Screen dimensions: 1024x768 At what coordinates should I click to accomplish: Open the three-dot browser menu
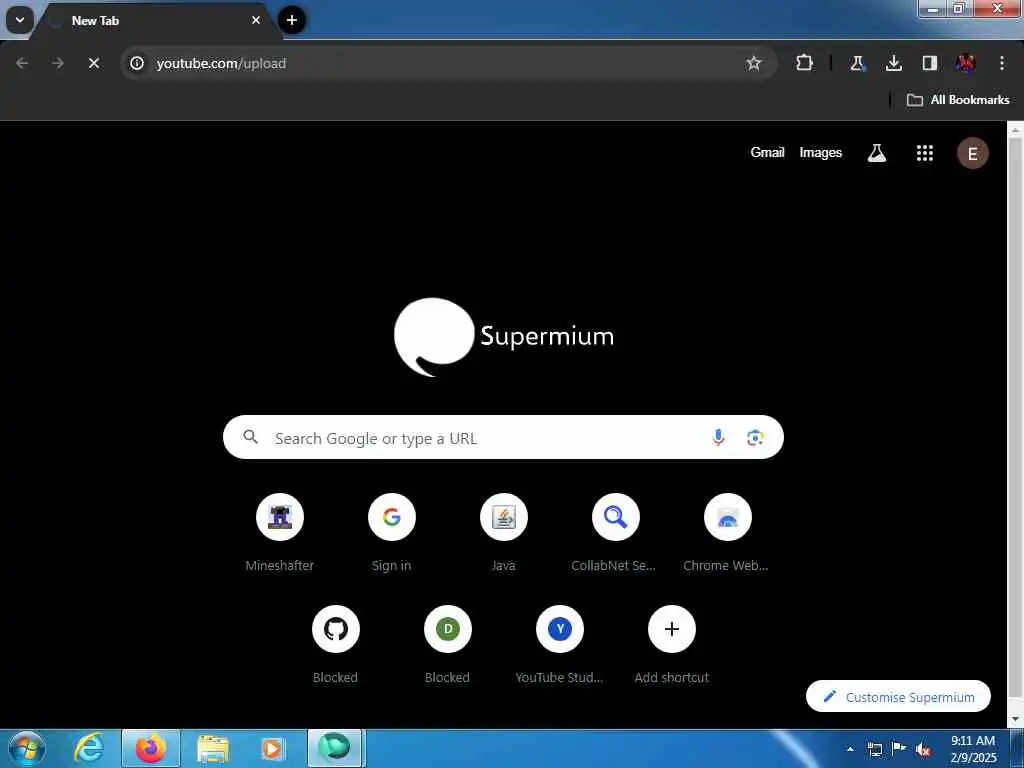click(x=1002, y=63)
